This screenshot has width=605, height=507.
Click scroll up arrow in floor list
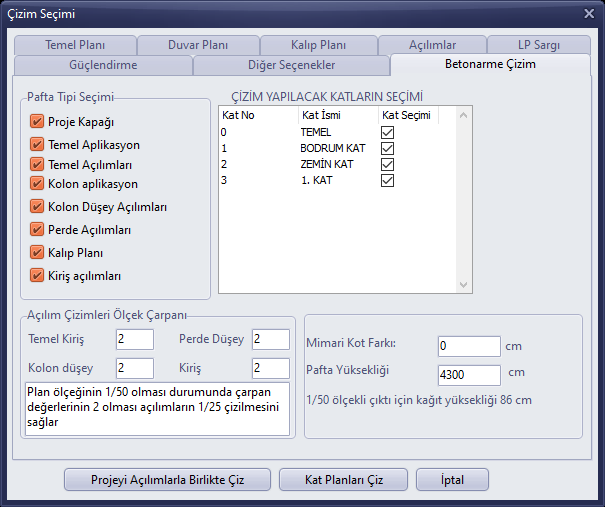coord(464,115)
